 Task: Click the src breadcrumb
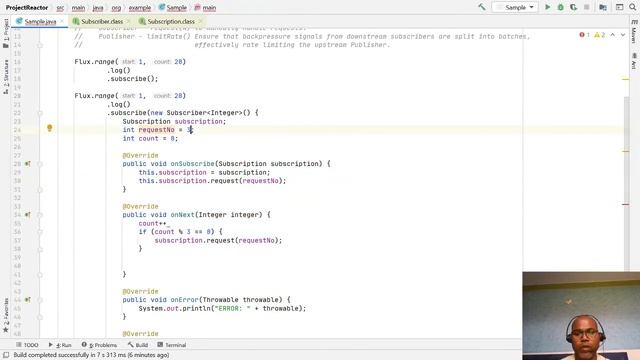click(60, 8)
